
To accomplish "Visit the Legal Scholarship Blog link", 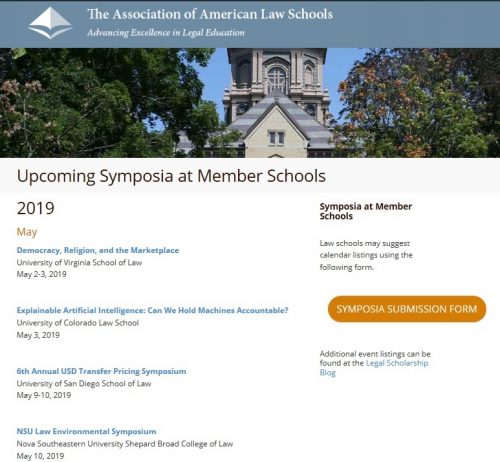I will tap(374, 368).
